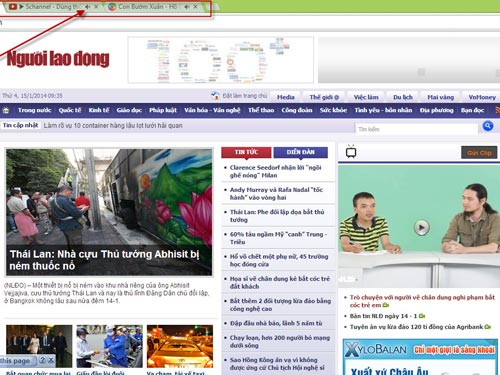Close the Schannel tab
Viewport: 500px width, 375px height.
[96, 6]
